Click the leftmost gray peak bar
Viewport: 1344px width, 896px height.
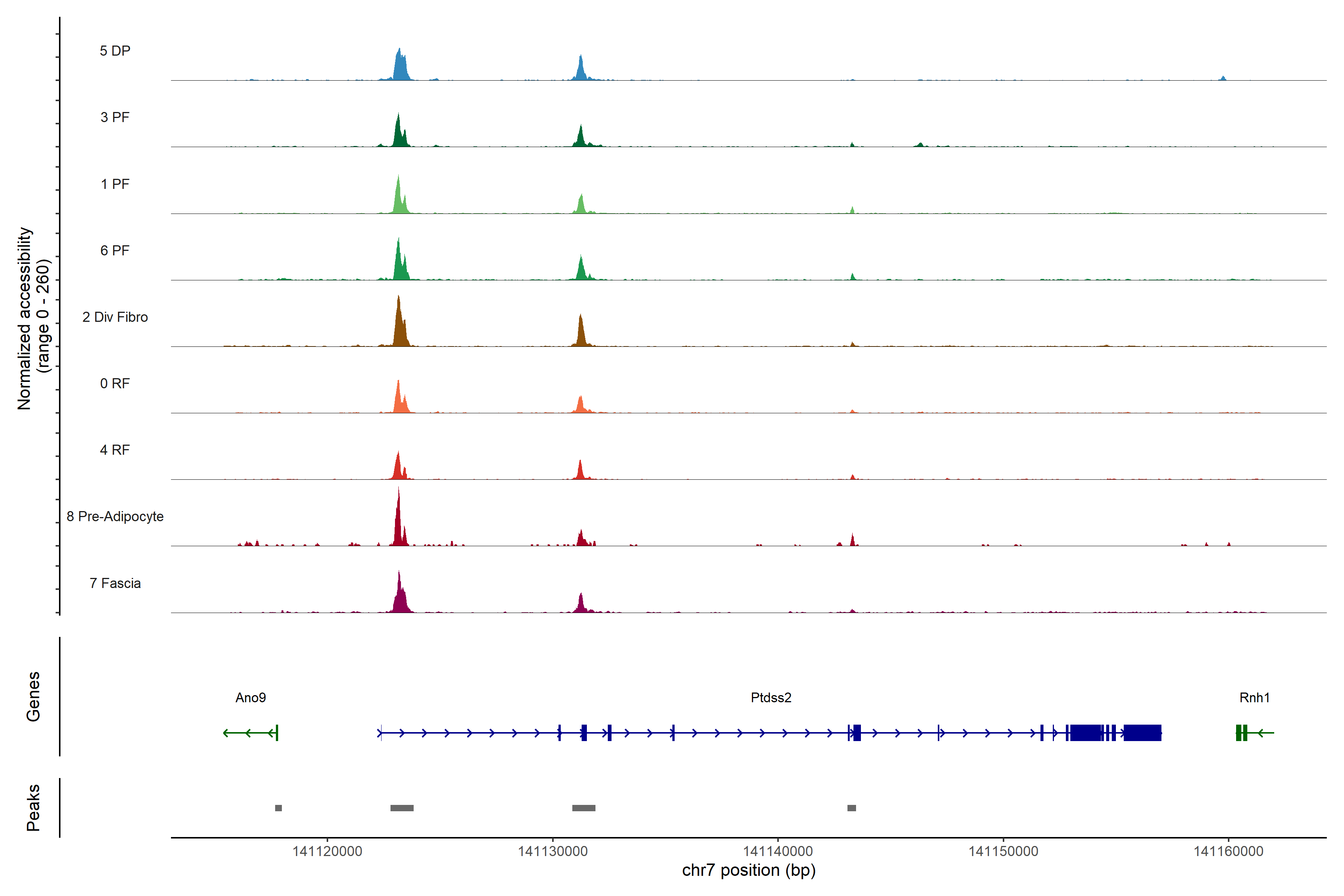[278, 808]
